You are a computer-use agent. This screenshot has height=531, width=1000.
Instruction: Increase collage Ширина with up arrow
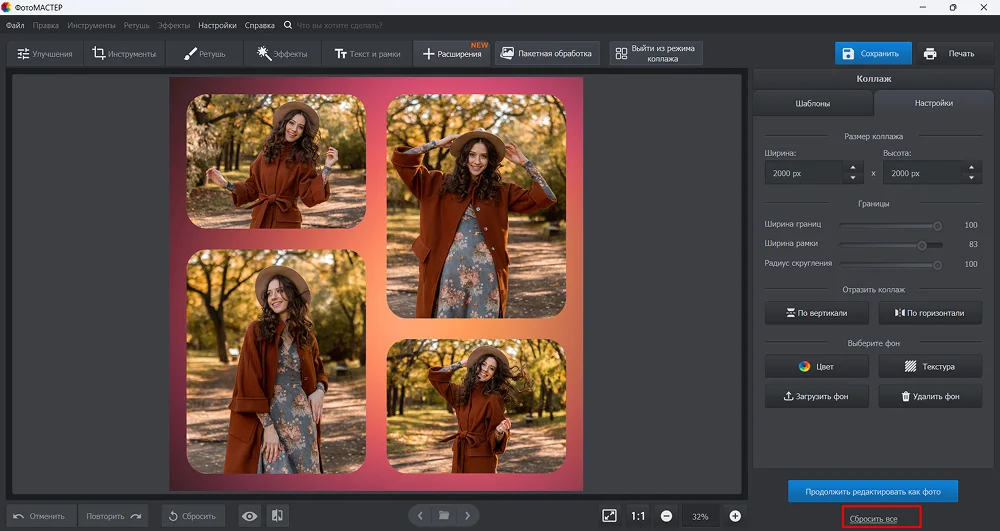pyautogui.click(x=853, y=168)
